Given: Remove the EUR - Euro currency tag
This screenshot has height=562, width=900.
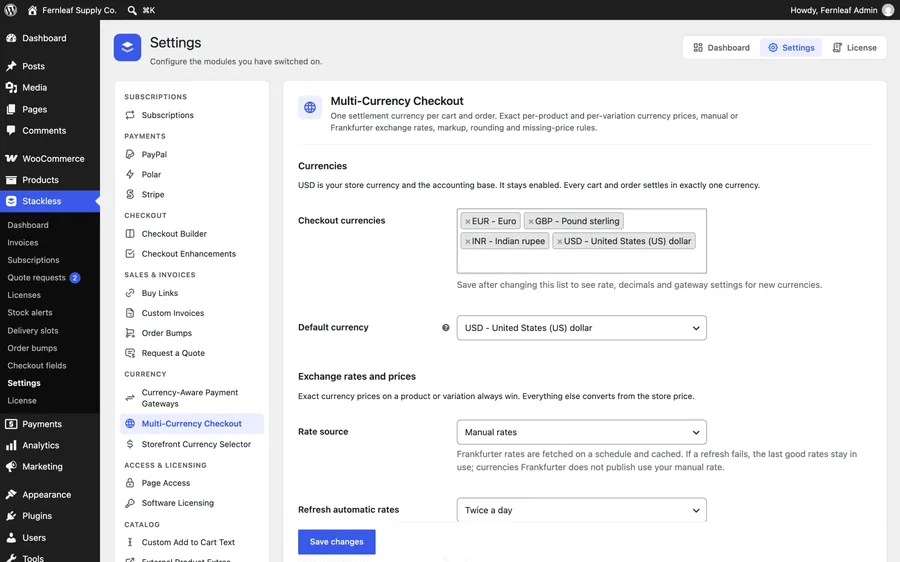Looking at the screenshot, I should tap(468, 222).
